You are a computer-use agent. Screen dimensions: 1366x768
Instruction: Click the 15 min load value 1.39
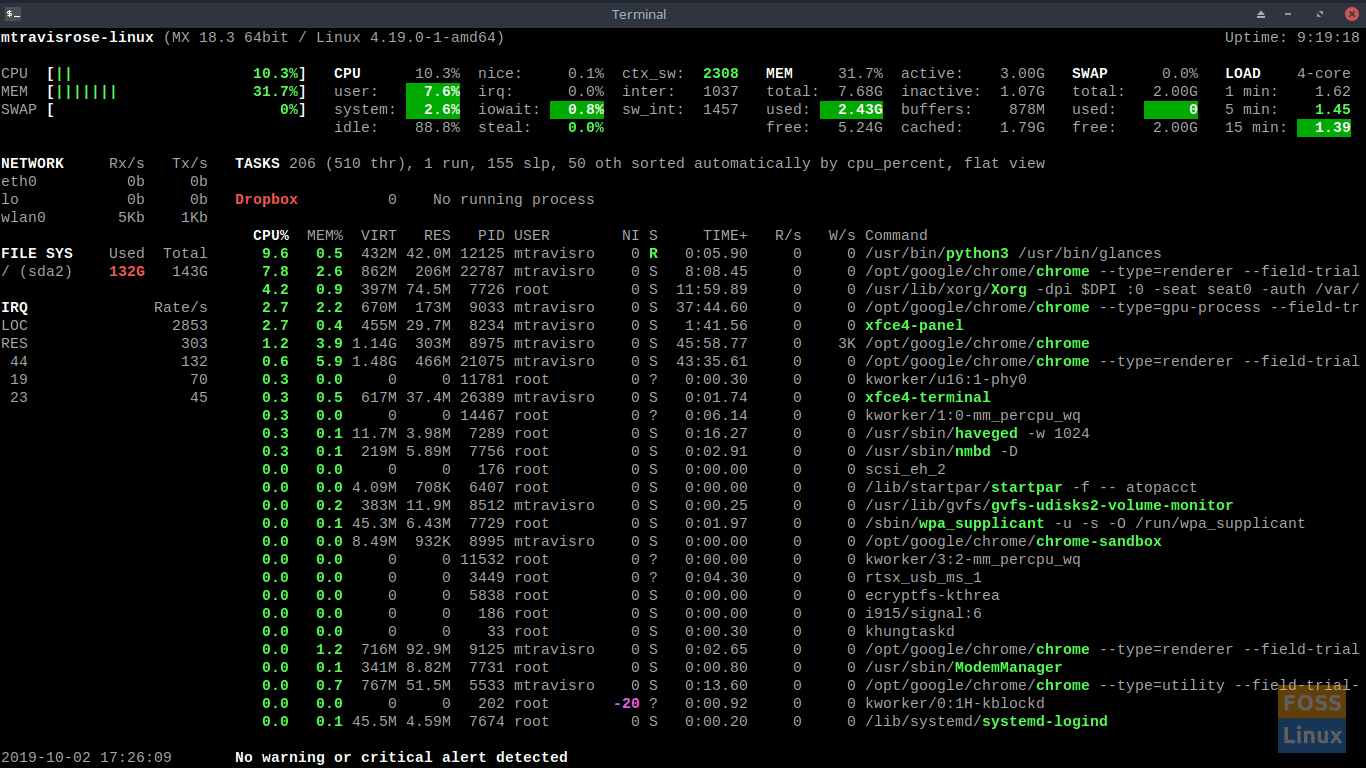click(1324, 128)
